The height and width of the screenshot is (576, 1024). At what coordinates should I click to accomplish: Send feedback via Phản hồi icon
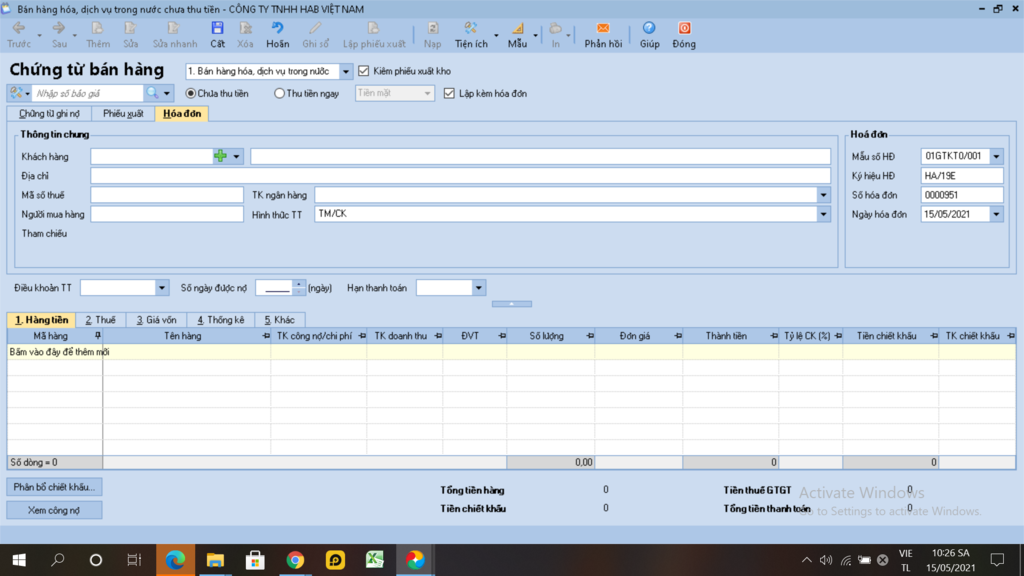[x=603, y=28]
